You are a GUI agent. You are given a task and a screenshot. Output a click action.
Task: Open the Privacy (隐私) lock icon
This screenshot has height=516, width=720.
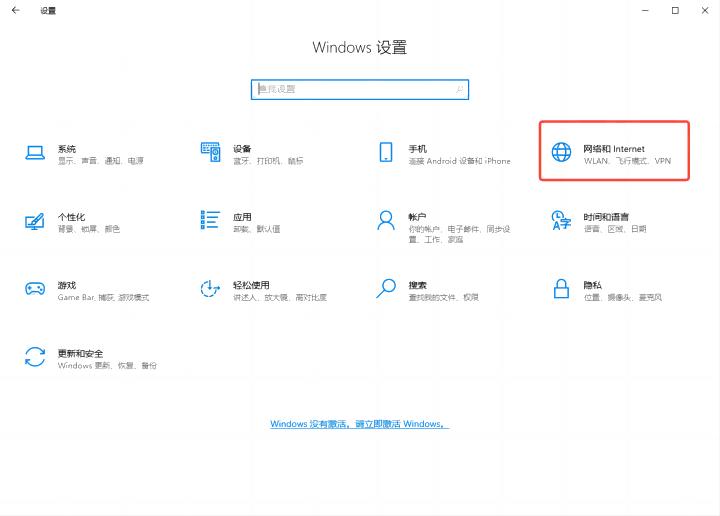coord(562,289)
